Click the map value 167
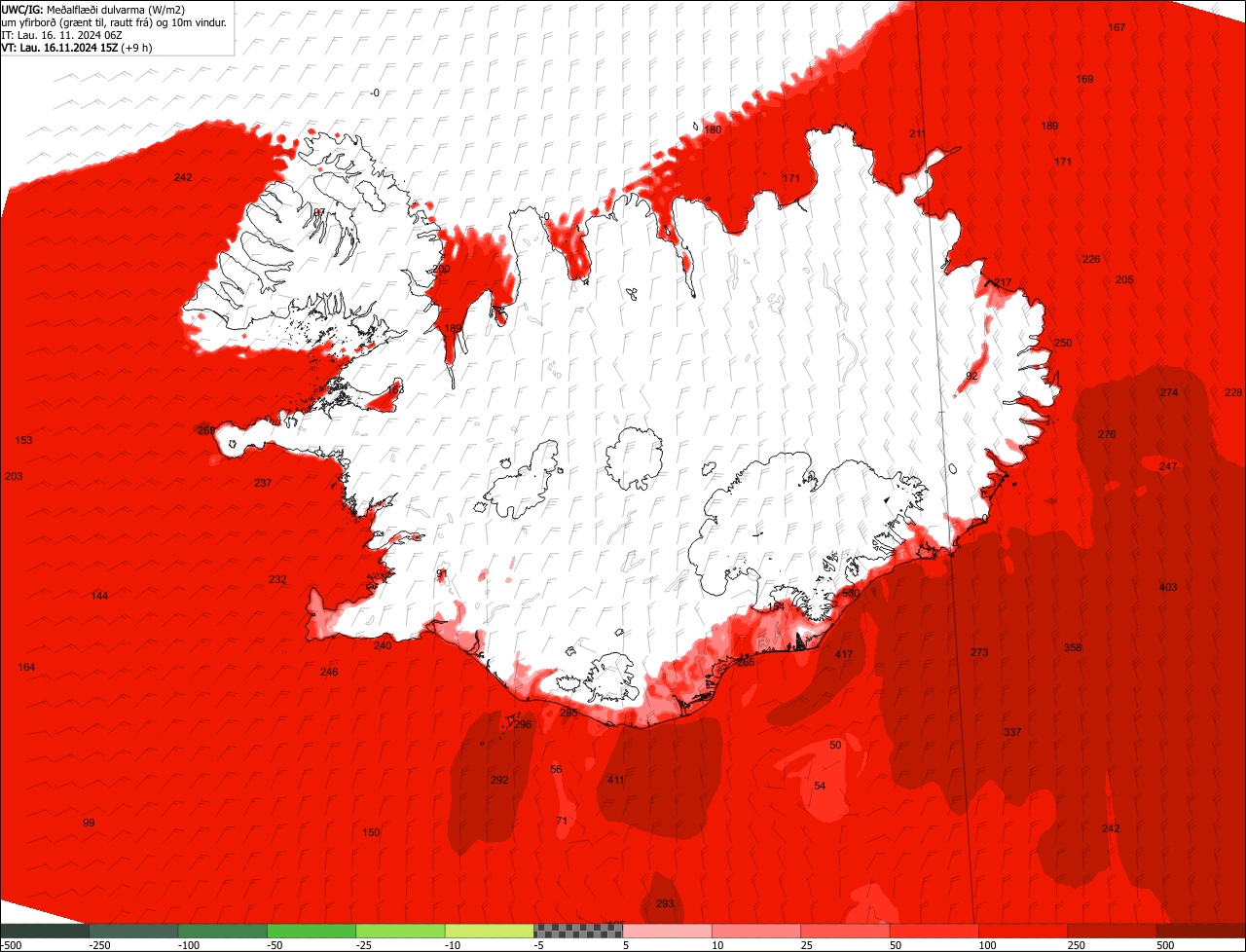 pyautogui.click(x=1117, y=27)
